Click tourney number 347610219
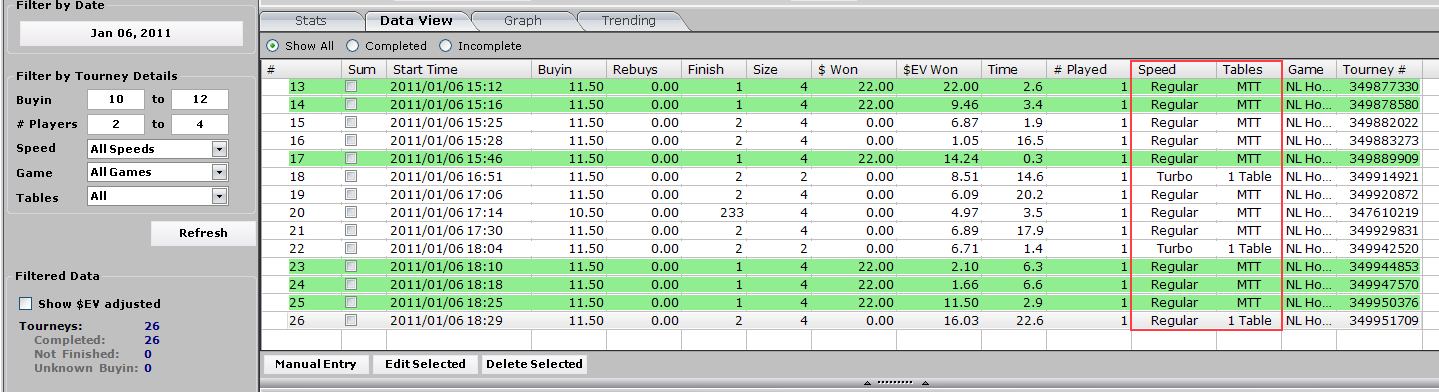 1384,213
